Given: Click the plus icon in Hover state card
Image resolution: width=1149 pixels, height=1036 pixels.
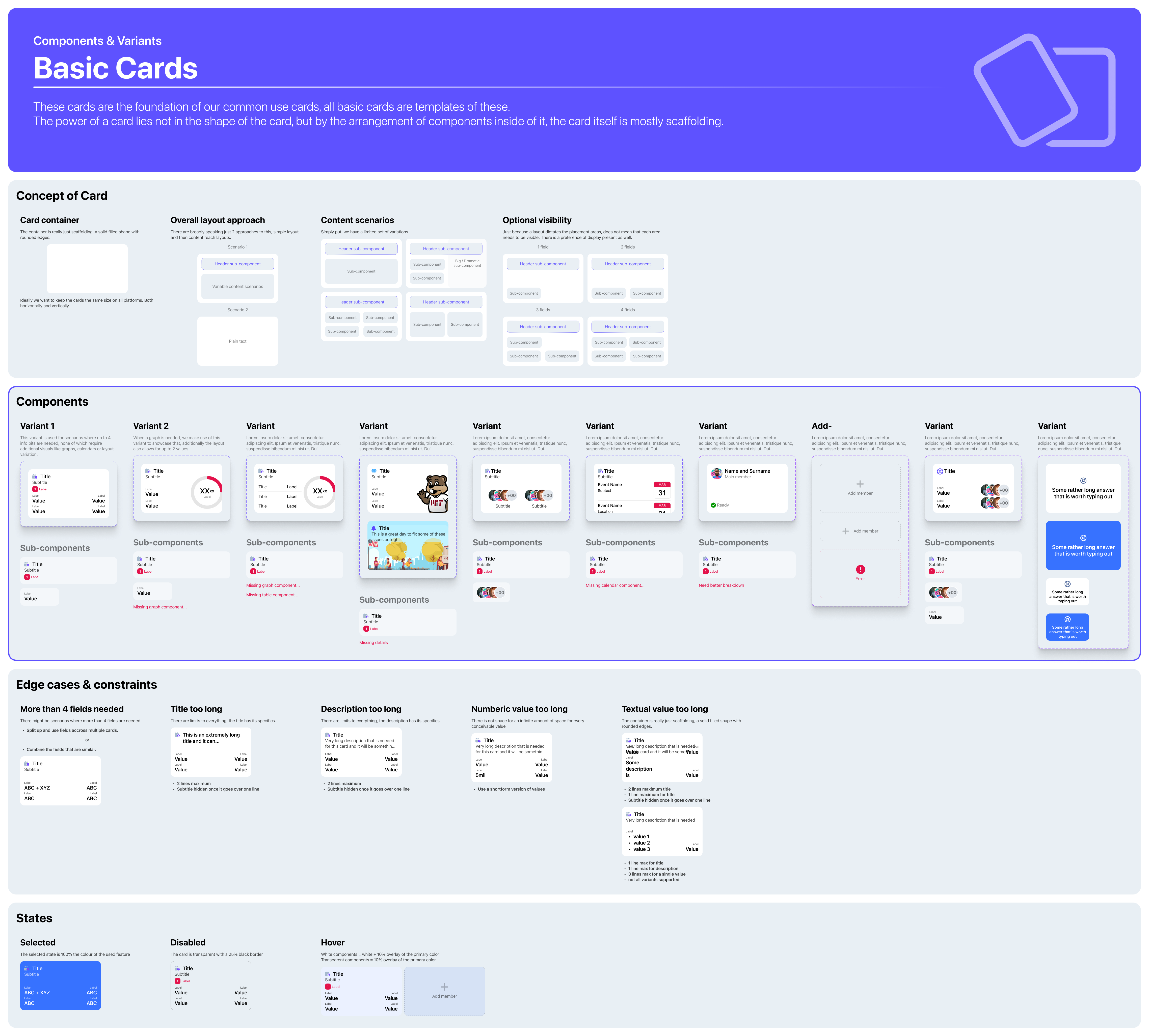Looking at the screenshot, I should click(x=444, y=987).
